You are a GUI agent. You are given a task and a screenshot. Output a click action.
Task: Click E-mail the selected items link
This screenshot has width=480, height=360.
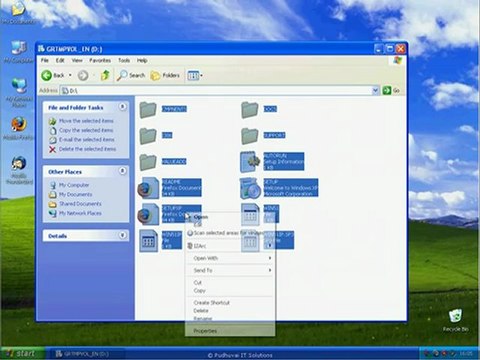[x=87, y=139]
